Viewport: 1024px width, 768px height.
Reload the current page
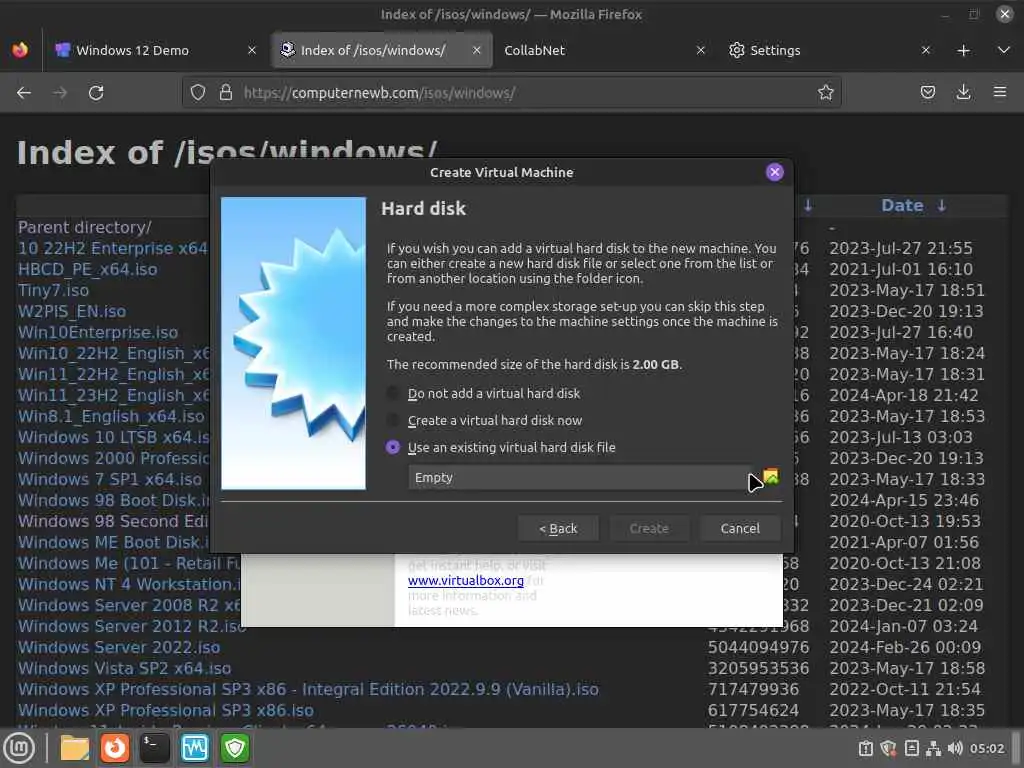click(96, 93)
